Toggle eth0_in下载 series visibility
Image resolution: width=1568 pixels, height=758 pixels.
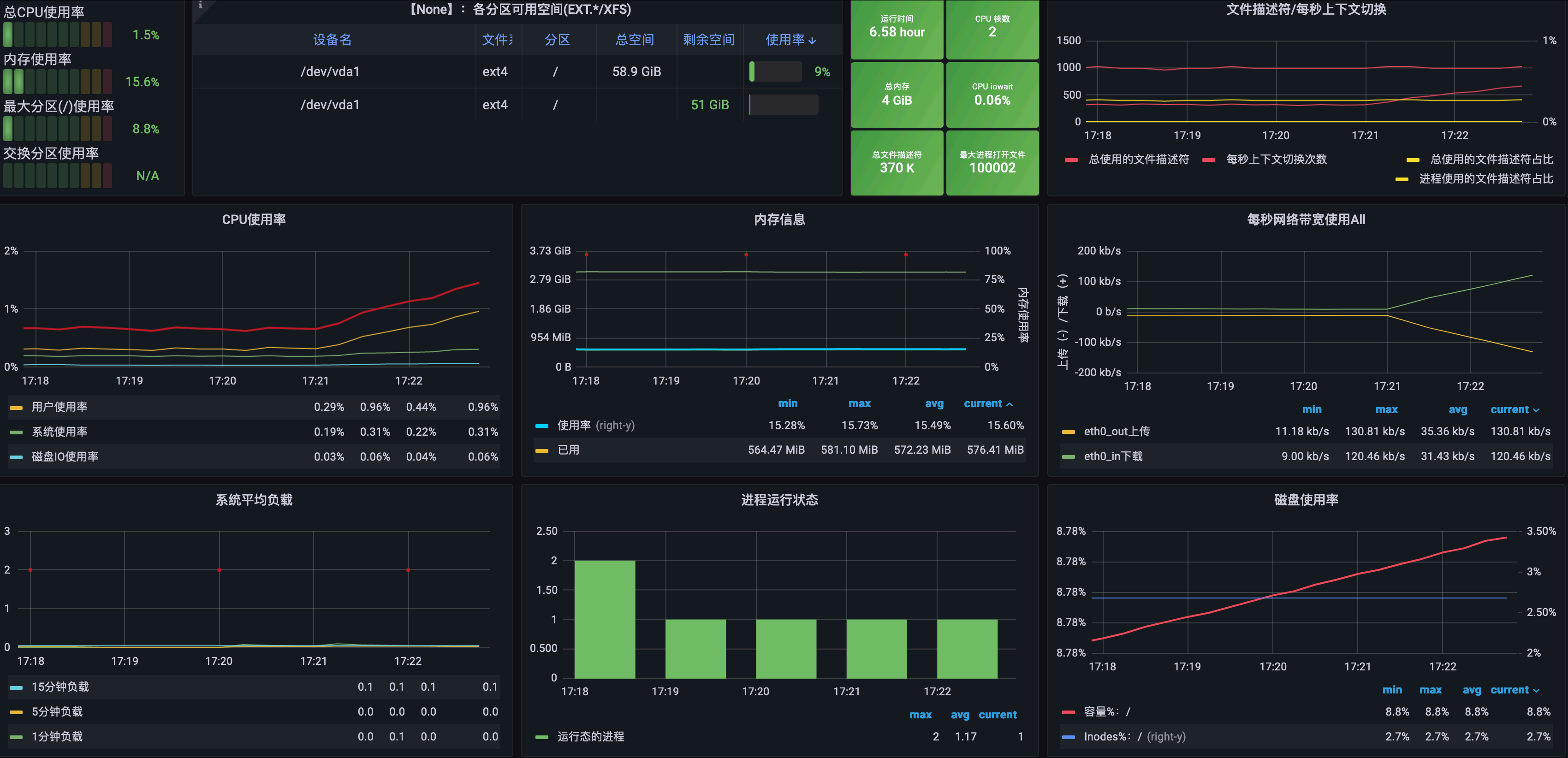point(1113,456)
